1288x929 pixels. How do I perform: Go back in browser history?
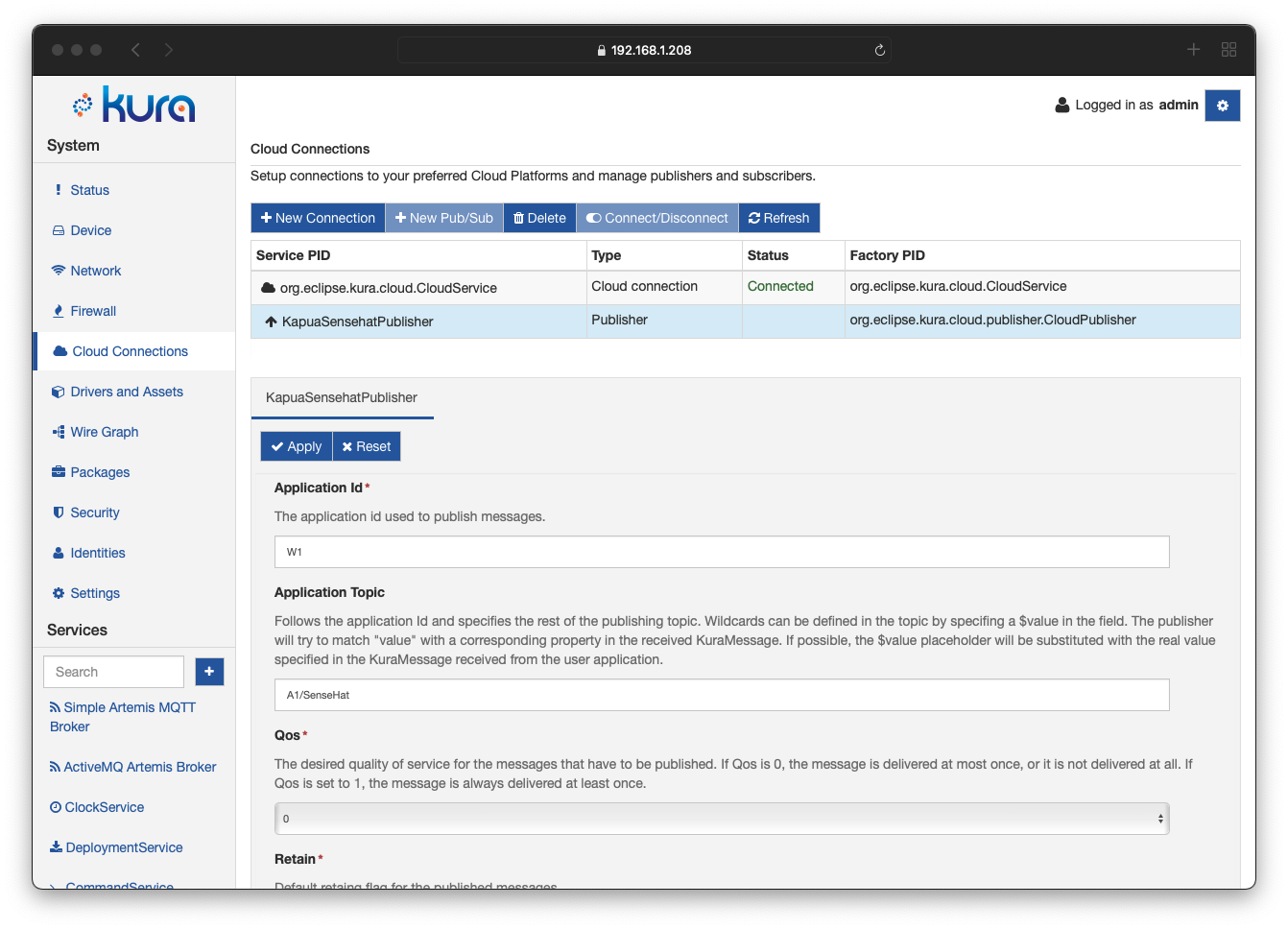tap(135, 50)
